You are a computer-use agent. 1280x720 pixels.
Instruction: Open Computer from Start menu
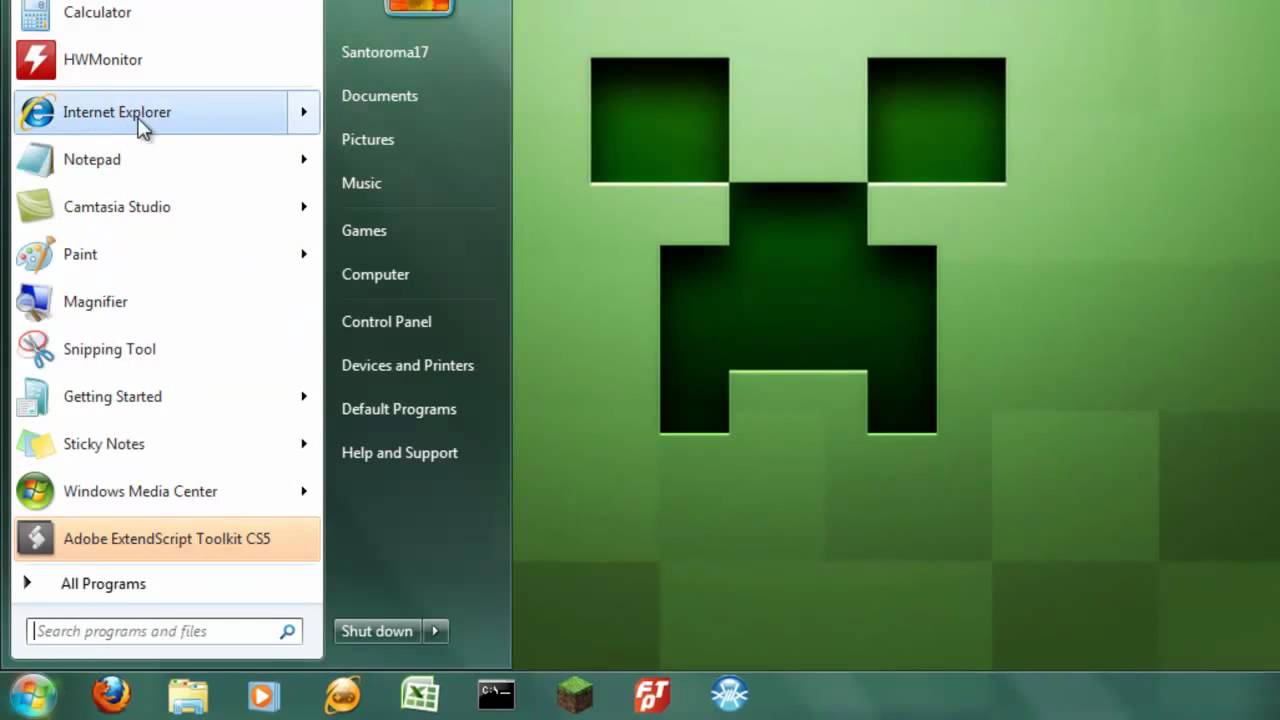coord(375,275)
